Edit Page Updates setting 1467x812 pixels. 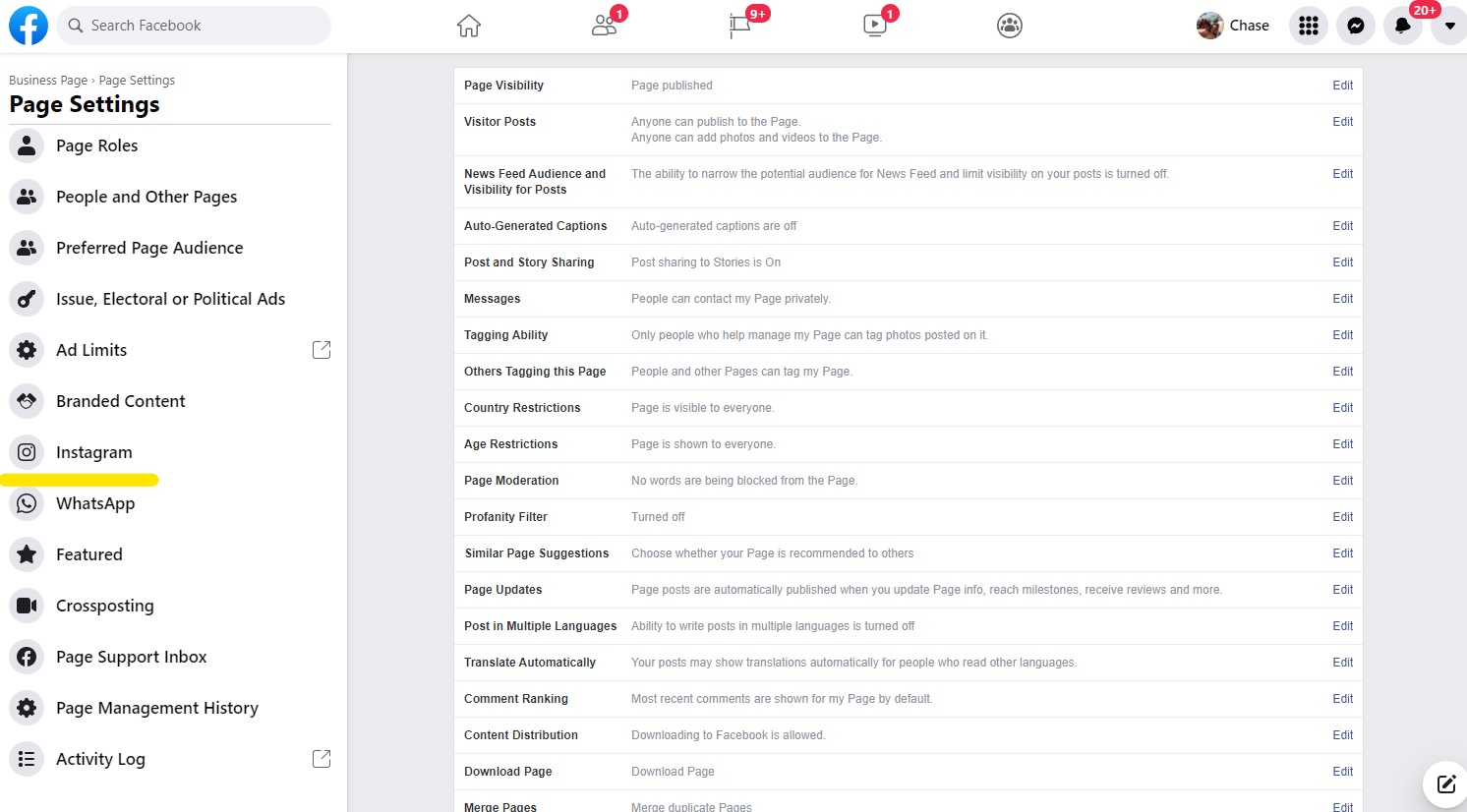(1343, 590)
